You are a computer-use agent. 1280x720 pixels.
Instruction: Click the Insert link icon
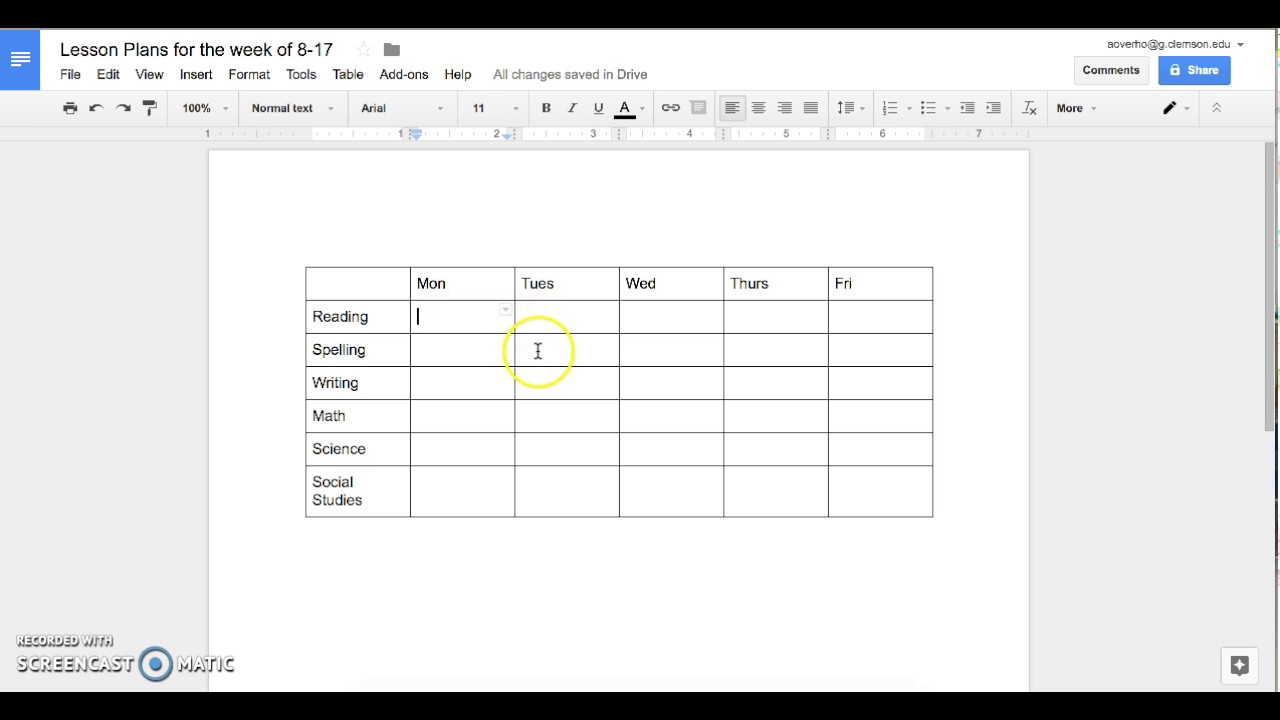[671, 108]
